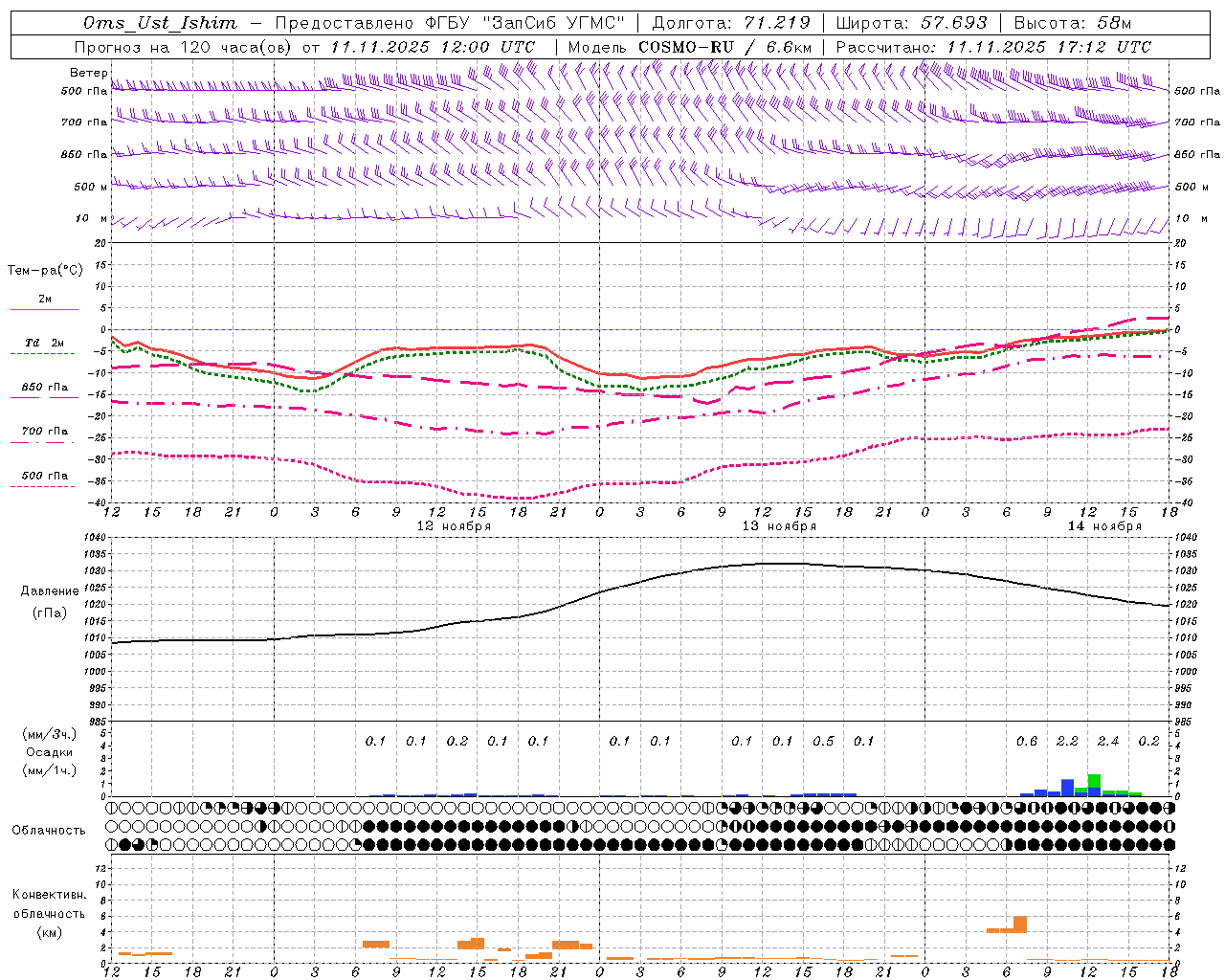This screenshot has height=980, width=1225.
Task: Click the 'Td 2м' dew point legend entry
Action: point(45,343)
